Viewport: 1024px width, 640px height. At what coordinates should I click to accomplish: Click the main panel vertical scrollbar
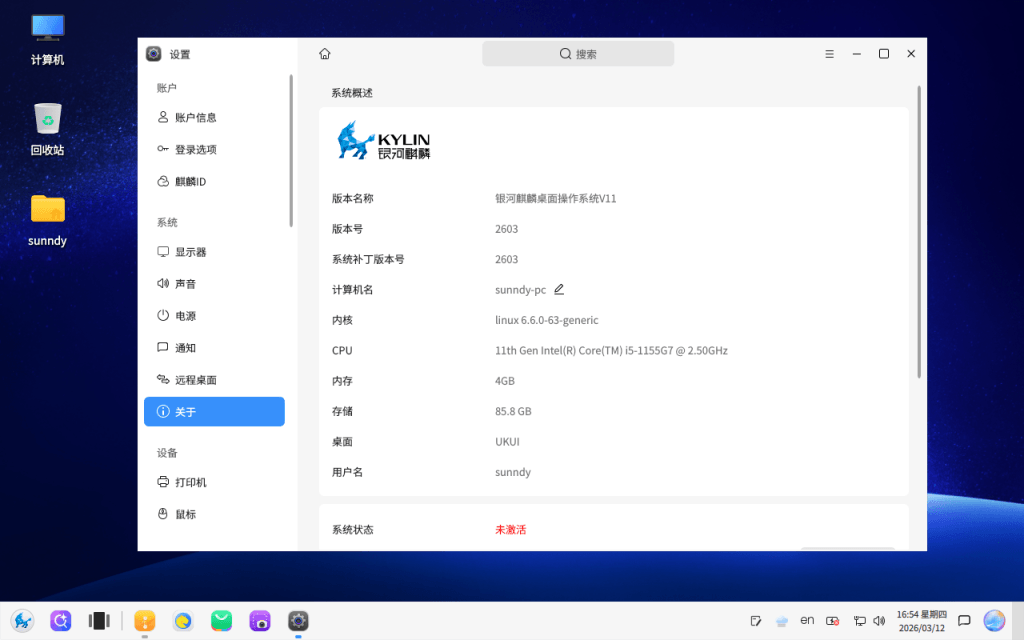(x=919, y=232)
